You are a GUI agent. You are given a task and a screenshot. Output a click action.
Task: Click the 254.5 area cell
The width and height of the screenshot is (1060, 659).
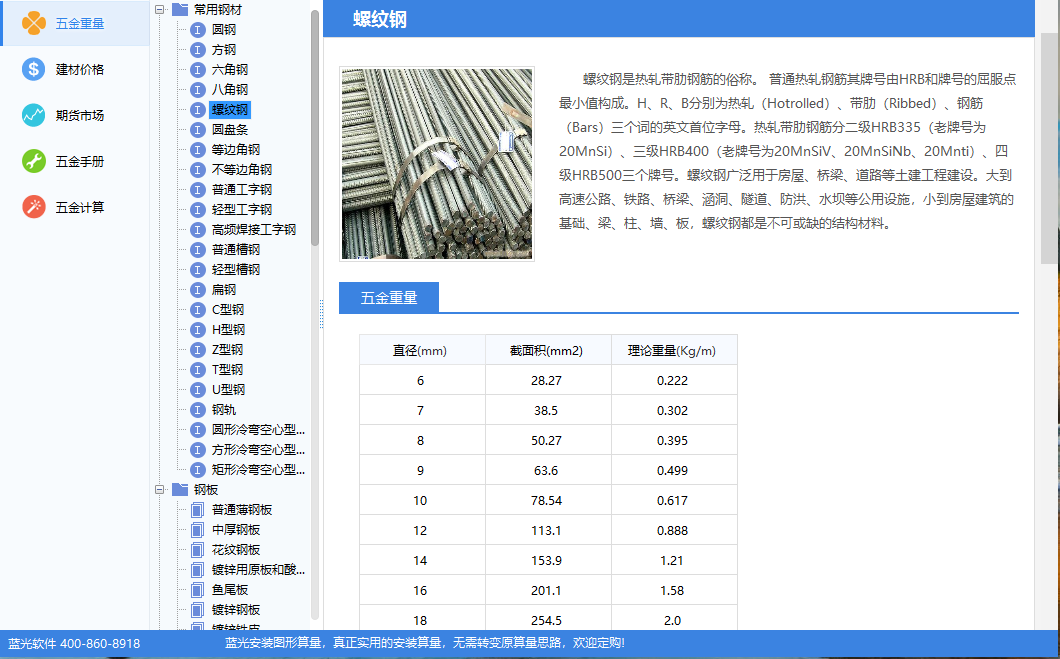546,619
